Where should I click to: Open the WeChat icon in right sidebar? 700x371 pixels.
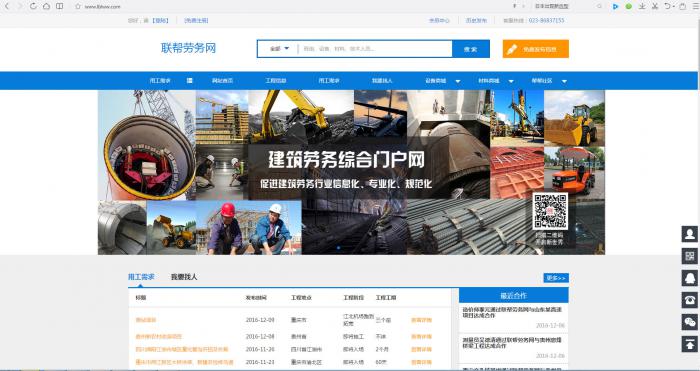pyautogui.click(x=689, y=322)
